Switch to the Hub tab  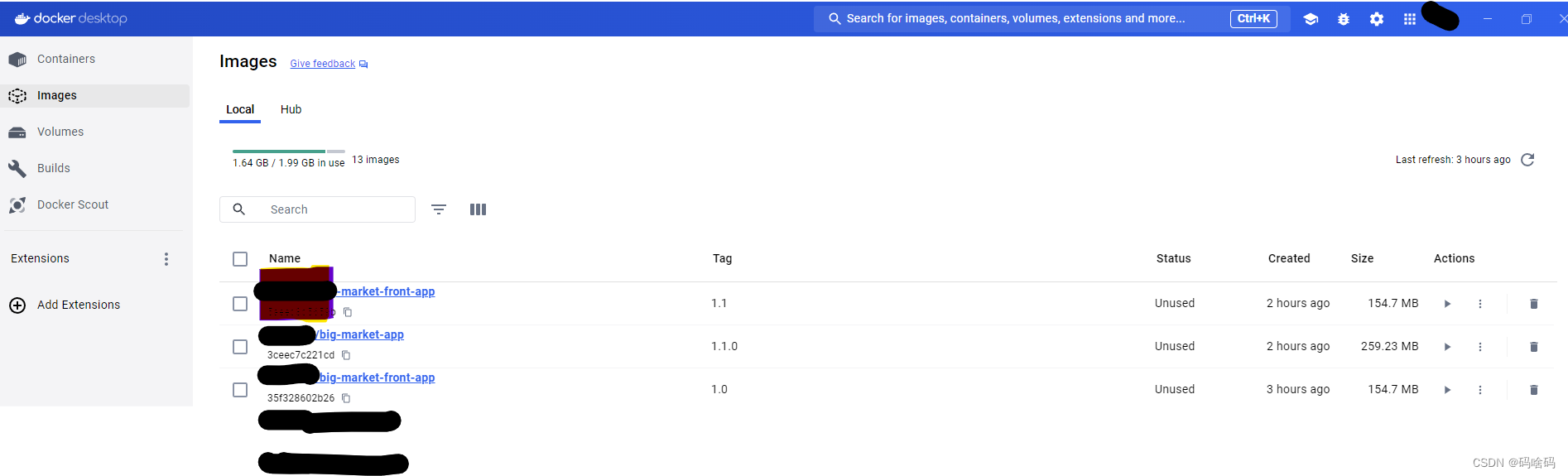point(291,109)
